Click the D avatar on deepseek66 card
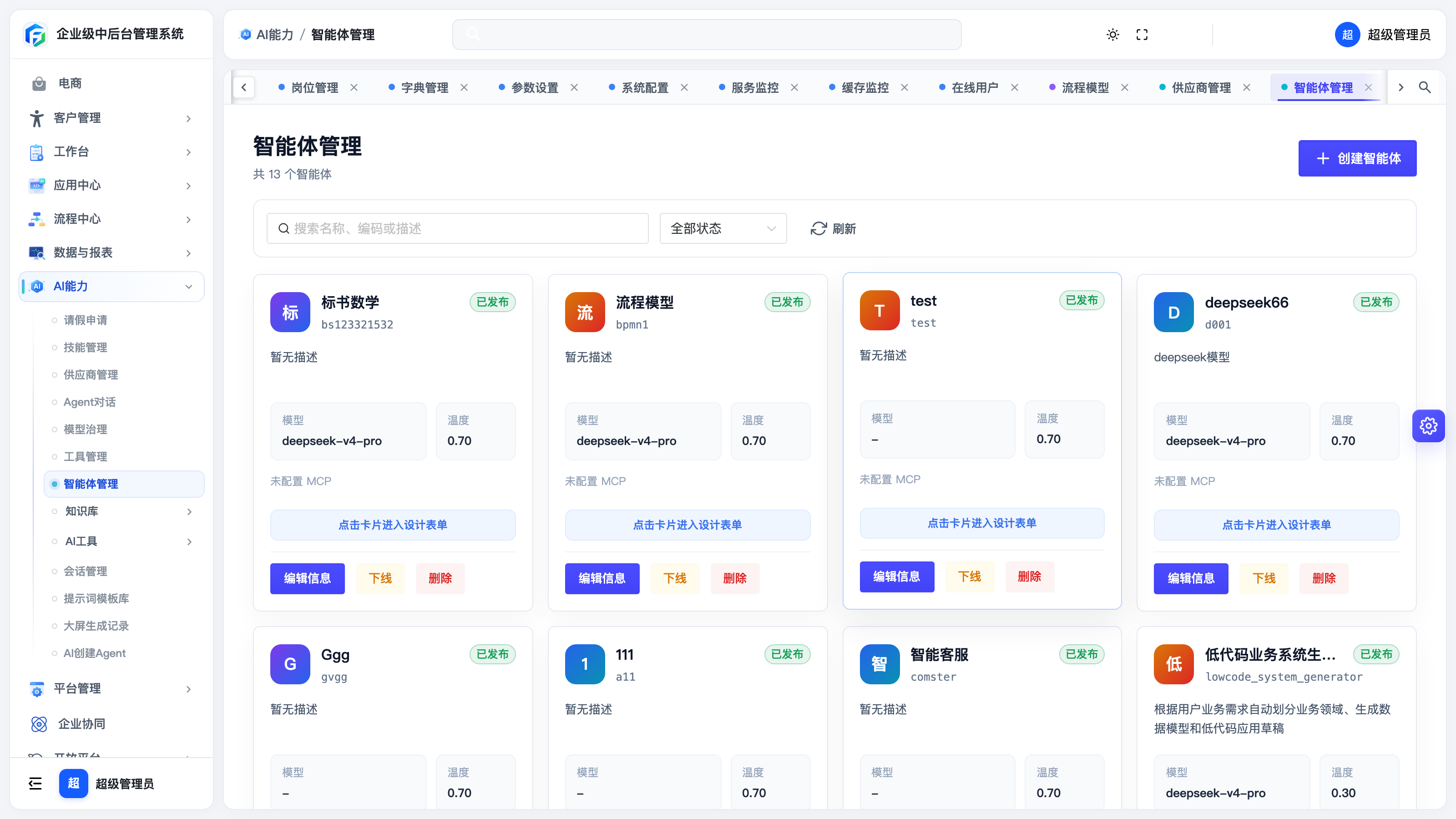The image size is (1456, 819). 1174,312
